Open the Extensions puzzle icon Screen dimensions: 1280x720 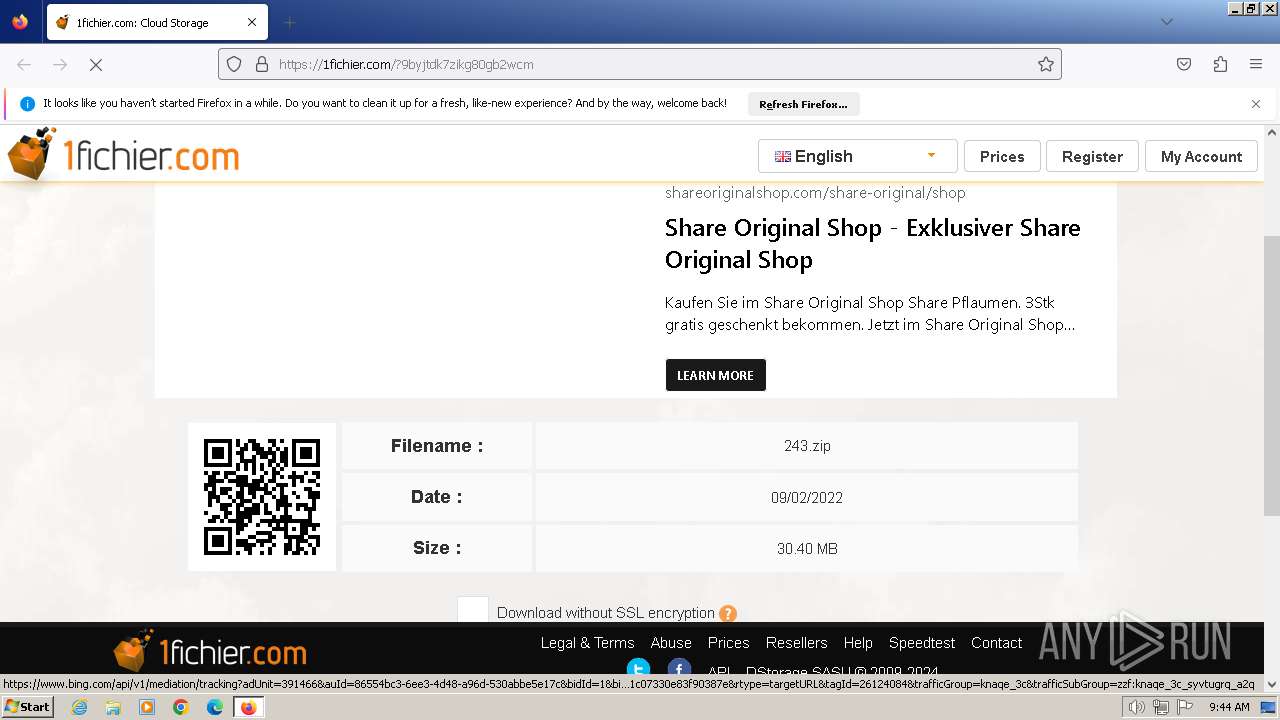point(1220,64)
